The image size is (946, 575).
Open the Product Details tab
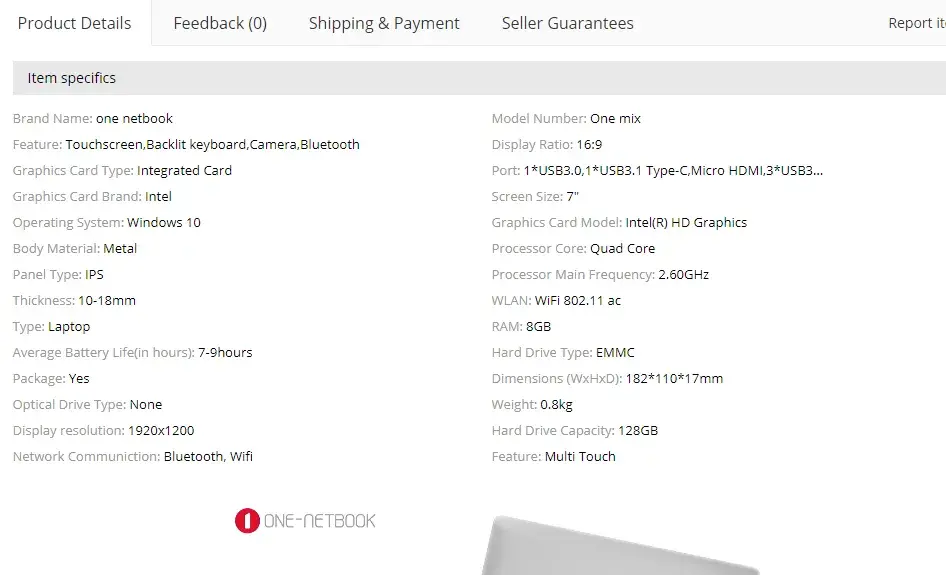[75, 23]
